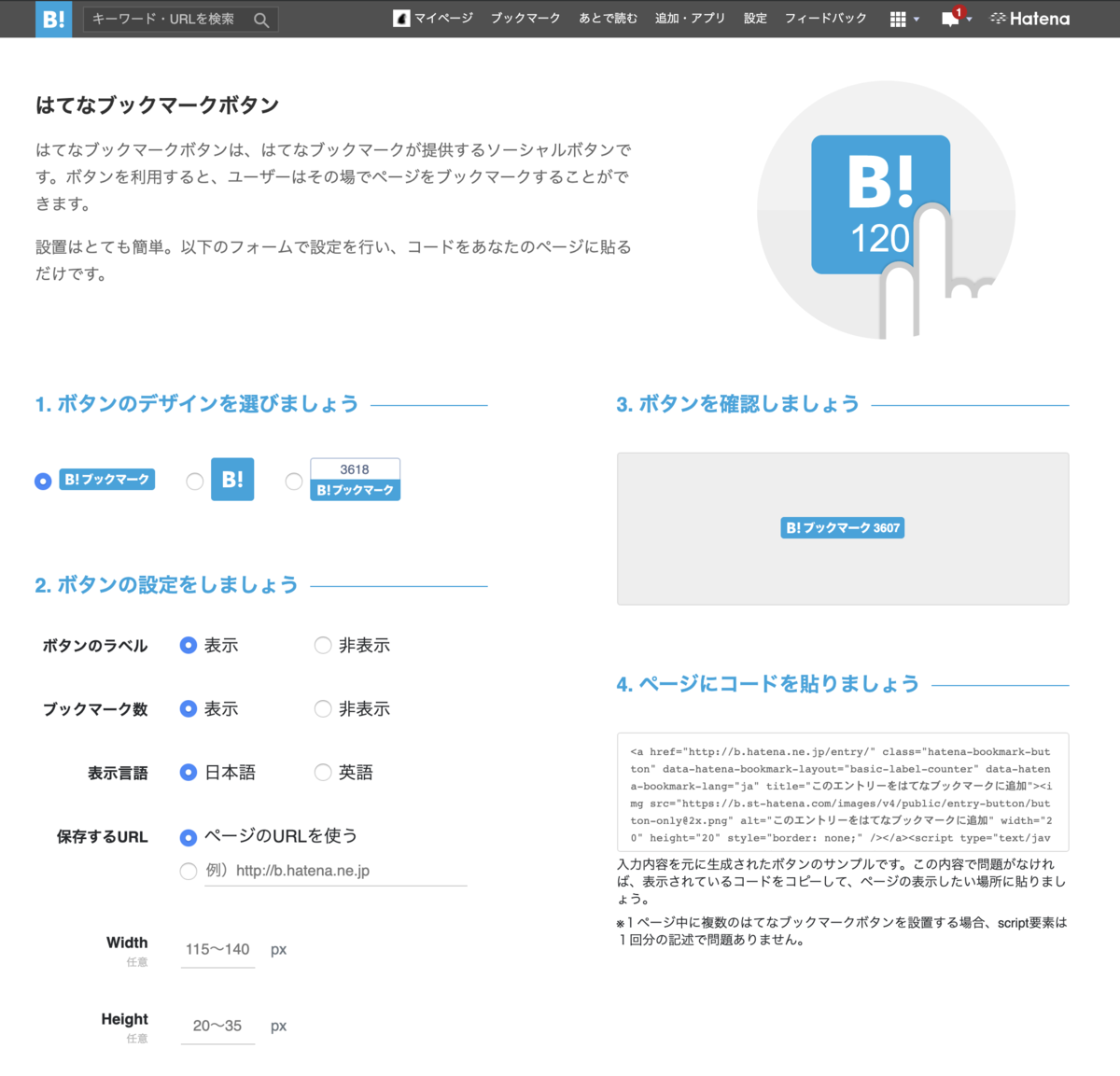The height and width of the screenshot is (1076, 1120).
Task: Click the マイページ user avatar icon
Action: [x=399, y=18]
